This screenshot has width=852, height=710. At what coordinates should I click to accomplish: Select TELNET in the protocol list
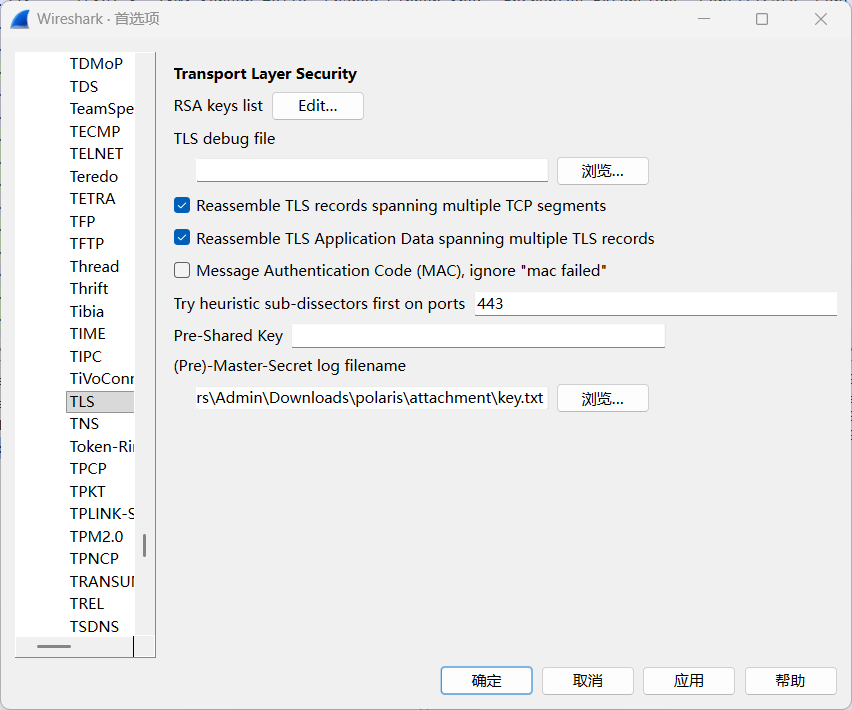(x=96, y=154)
